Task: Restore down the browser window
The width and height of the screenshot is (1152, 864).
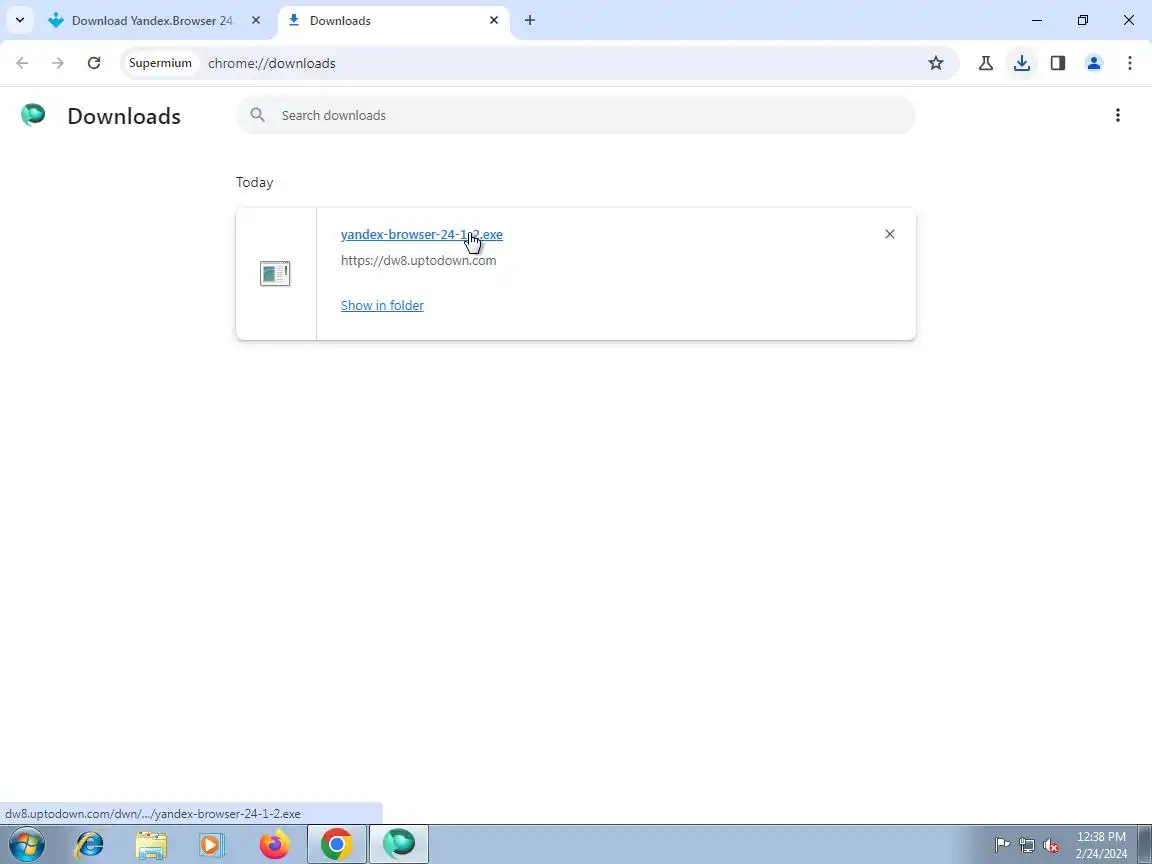Action: (x=1083, y=21)
